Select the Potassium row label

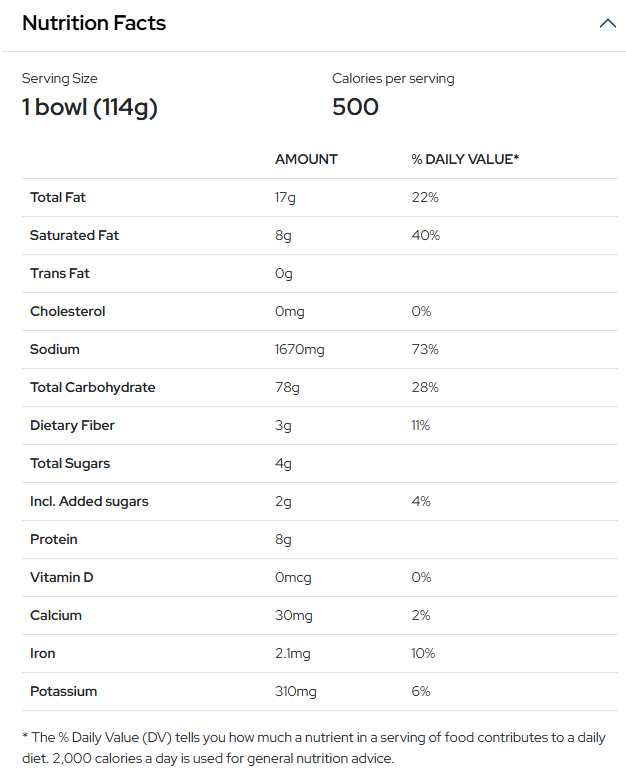(63, 691)
